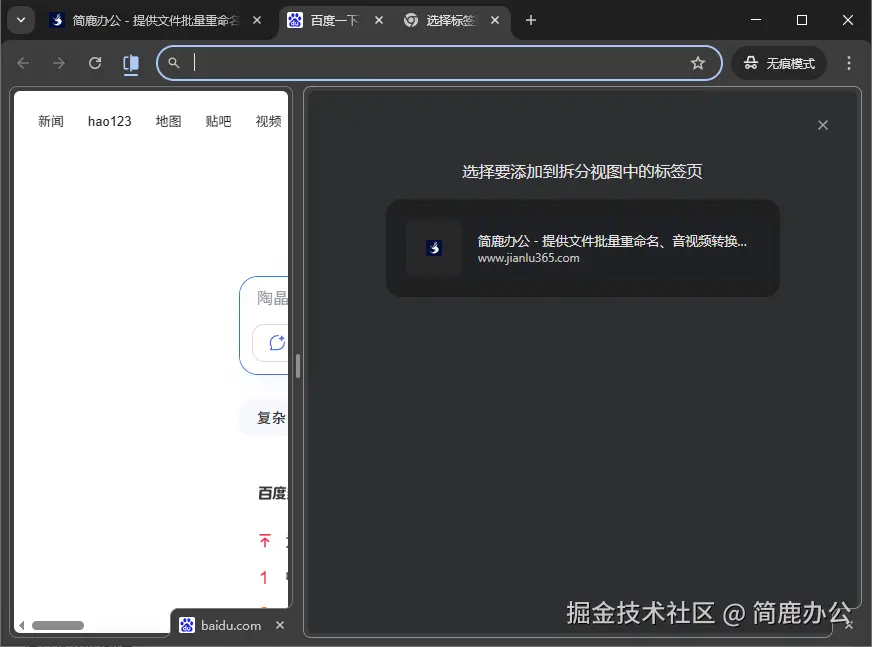Open the hao123 link
Viewport: 872px width, 647px height.
pos(109,121)
